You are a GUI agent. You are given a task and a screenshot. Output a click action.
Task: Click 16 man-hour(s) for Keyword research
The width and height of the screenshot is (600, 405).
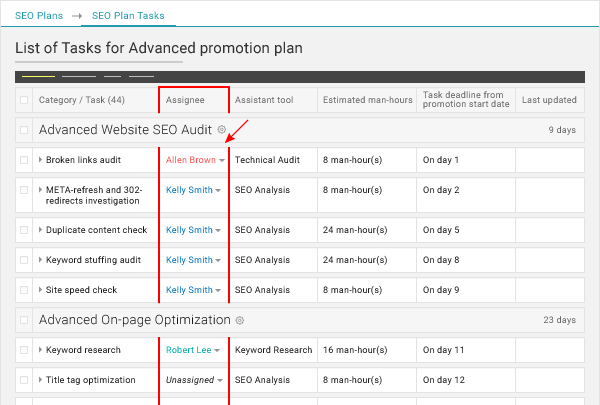(x=355, y=350)
